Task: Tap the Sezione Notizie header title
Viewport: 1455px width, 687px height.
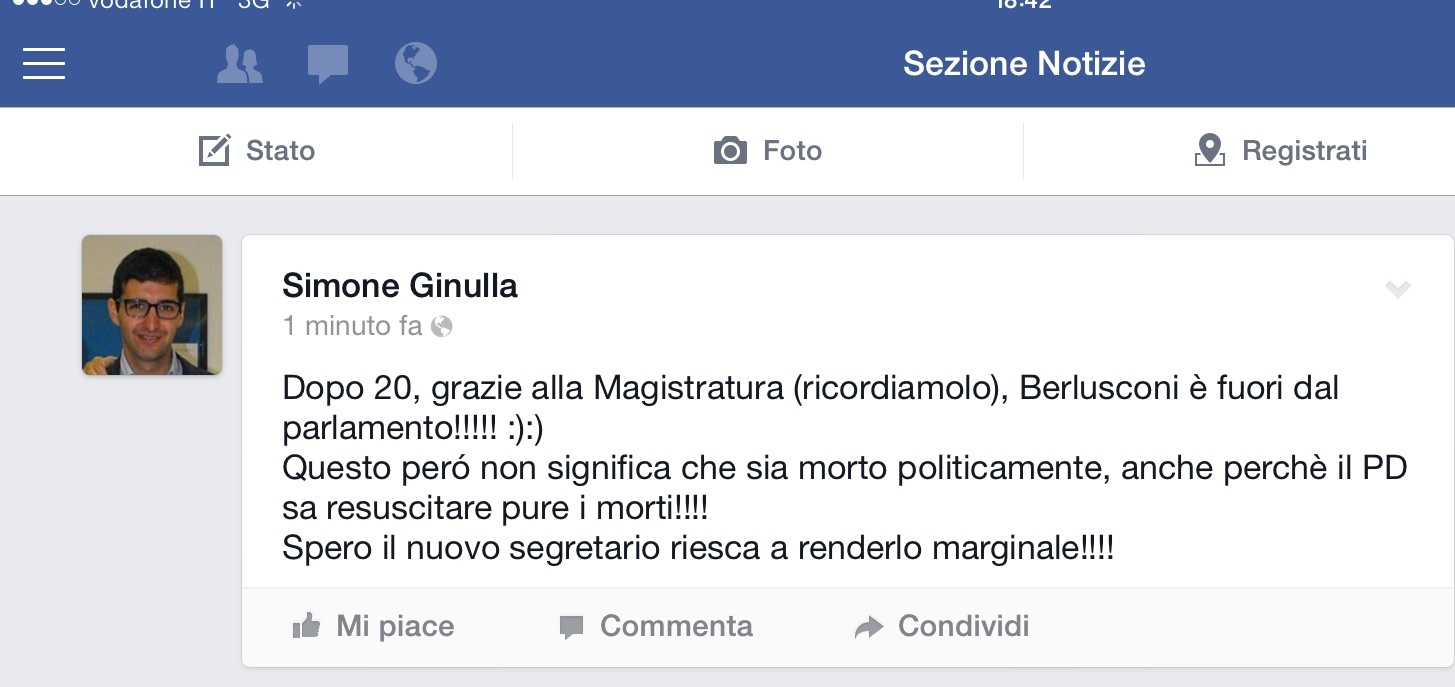Action: [x=1024, y=64]
